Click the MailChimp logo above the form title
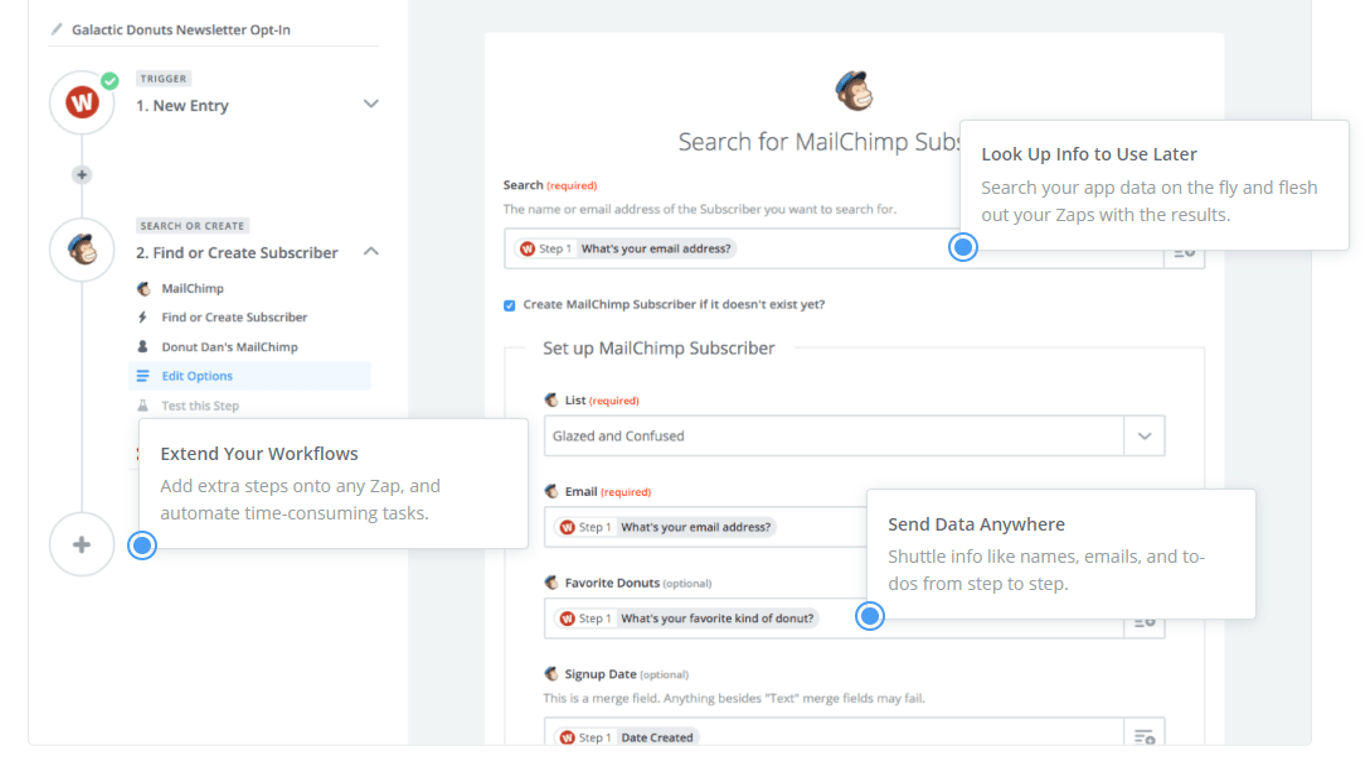 pos(854,91)
